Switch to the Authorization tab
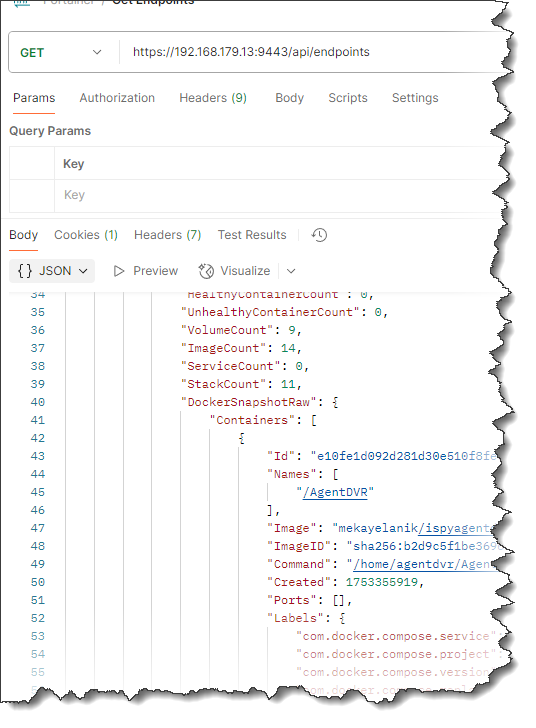 coord(117,98)
